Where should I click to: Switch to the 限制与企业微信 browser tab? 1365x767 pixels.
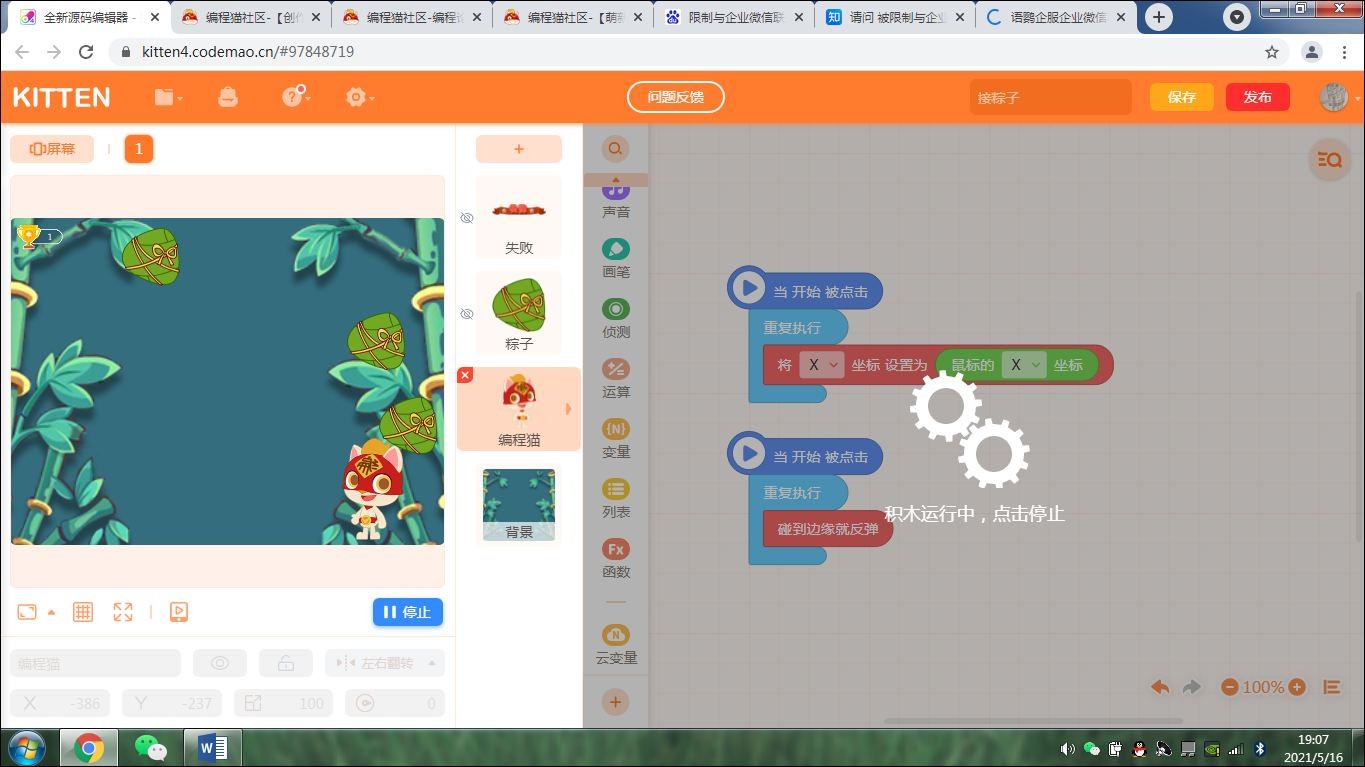coord(733,17)
